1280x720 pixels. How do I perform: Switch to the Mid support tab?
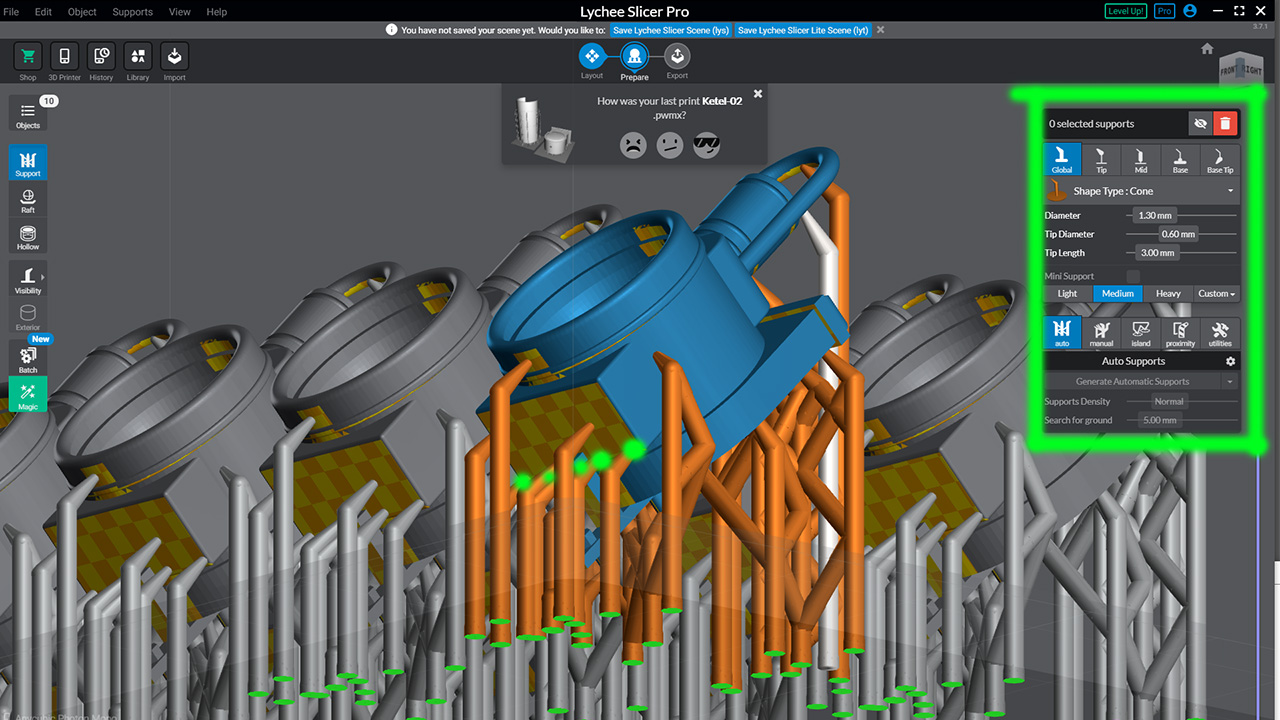[1141, 160]
